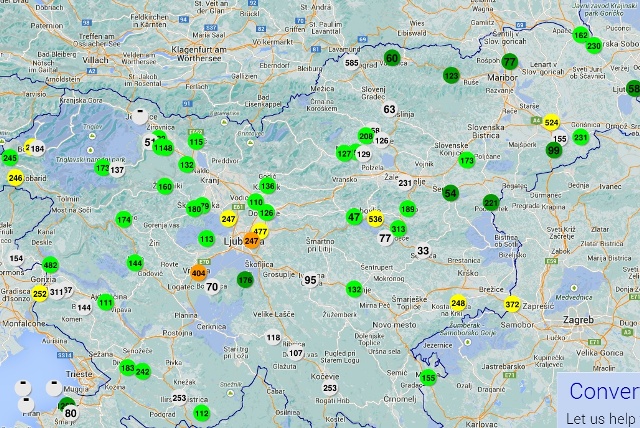Select the yellow 477 marker above Ljubljana
This screenshot has width=640, height=428.
[x=260, y=231]
